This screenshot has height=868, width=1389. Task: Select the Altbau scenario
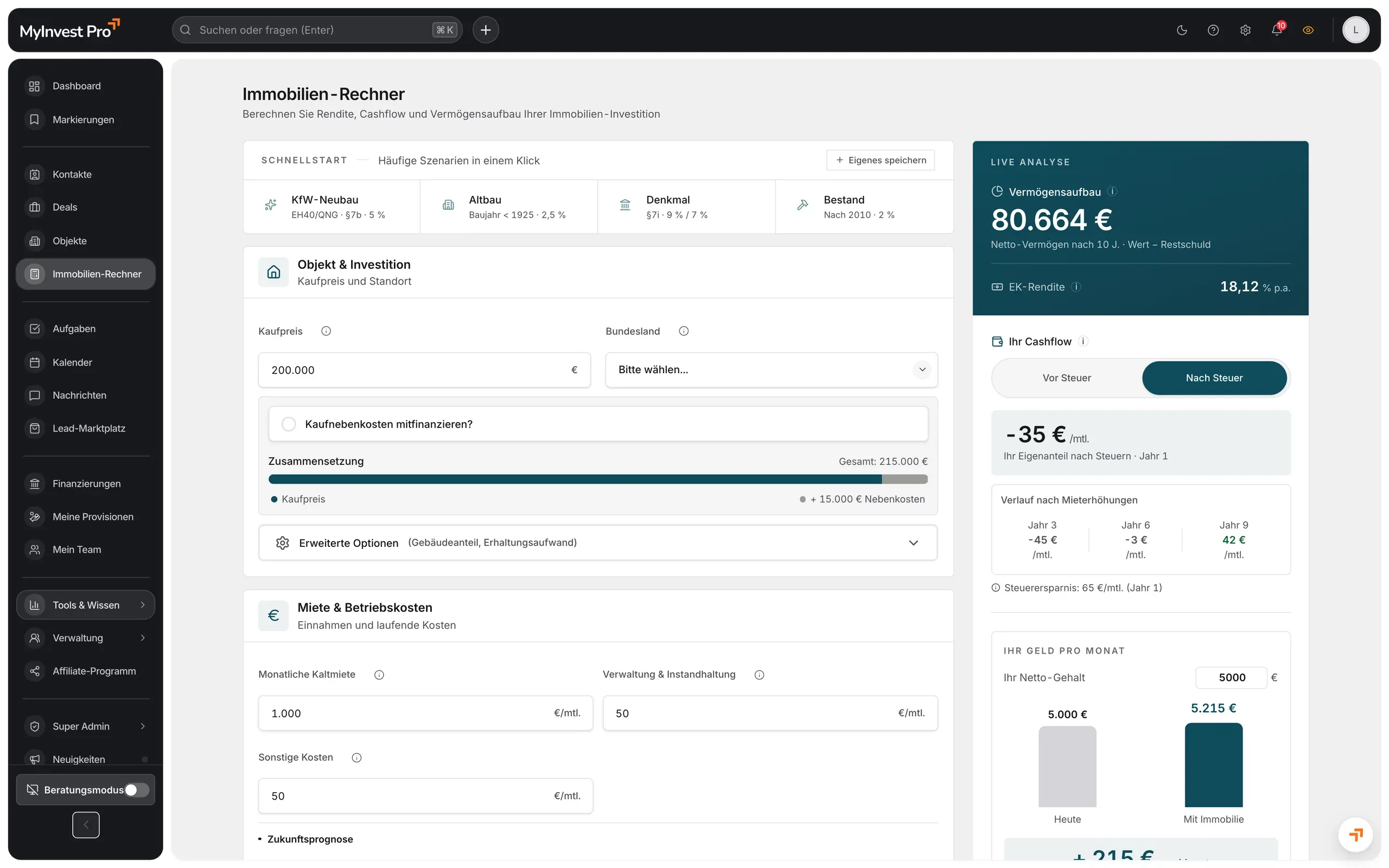(508, 207)
